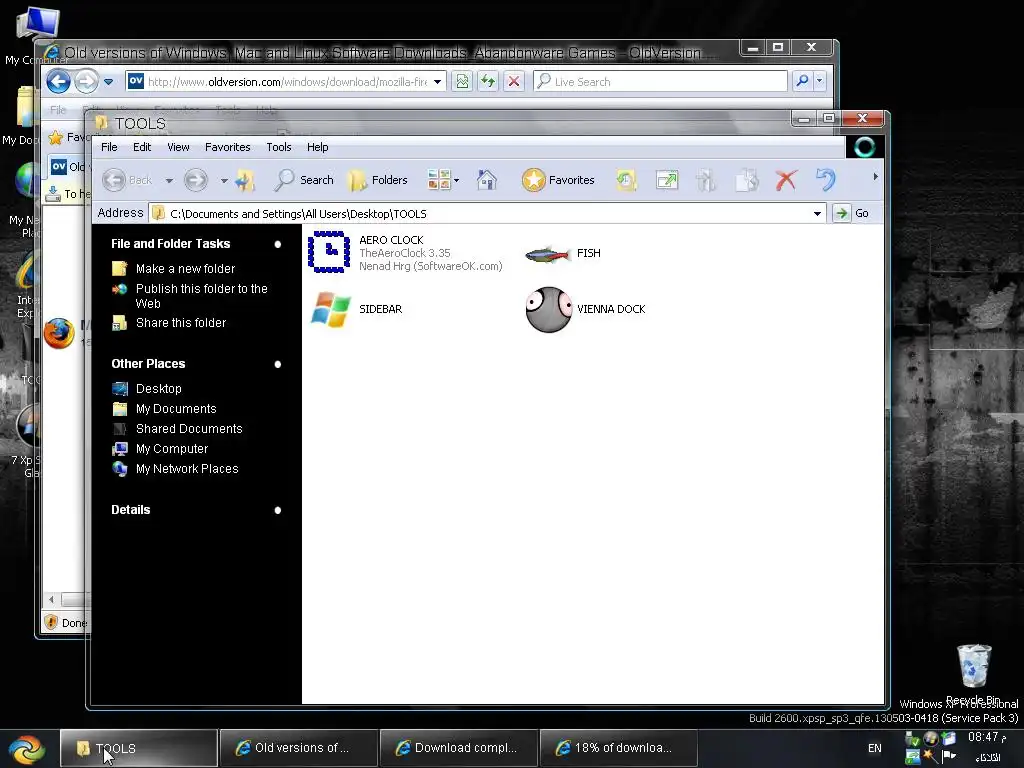Click the Firefox logo on the web page
The image size is (1024, 768).
pos(59,333)
